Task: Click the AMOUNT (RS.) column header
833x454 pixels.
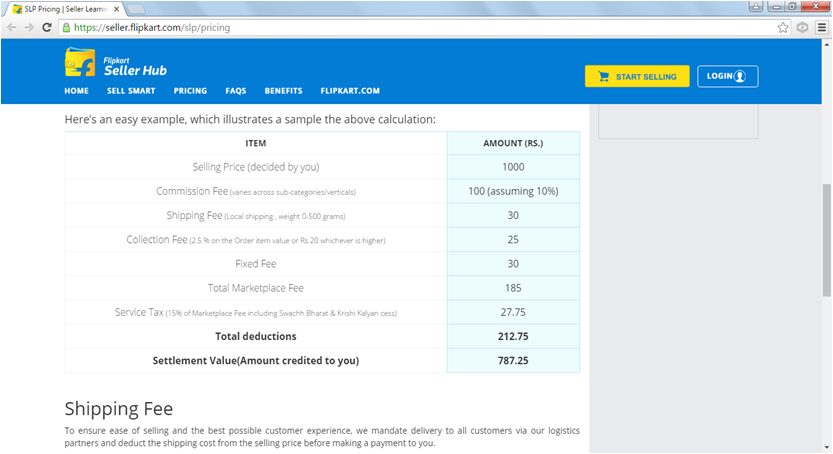Action: [x=513, y=143]
